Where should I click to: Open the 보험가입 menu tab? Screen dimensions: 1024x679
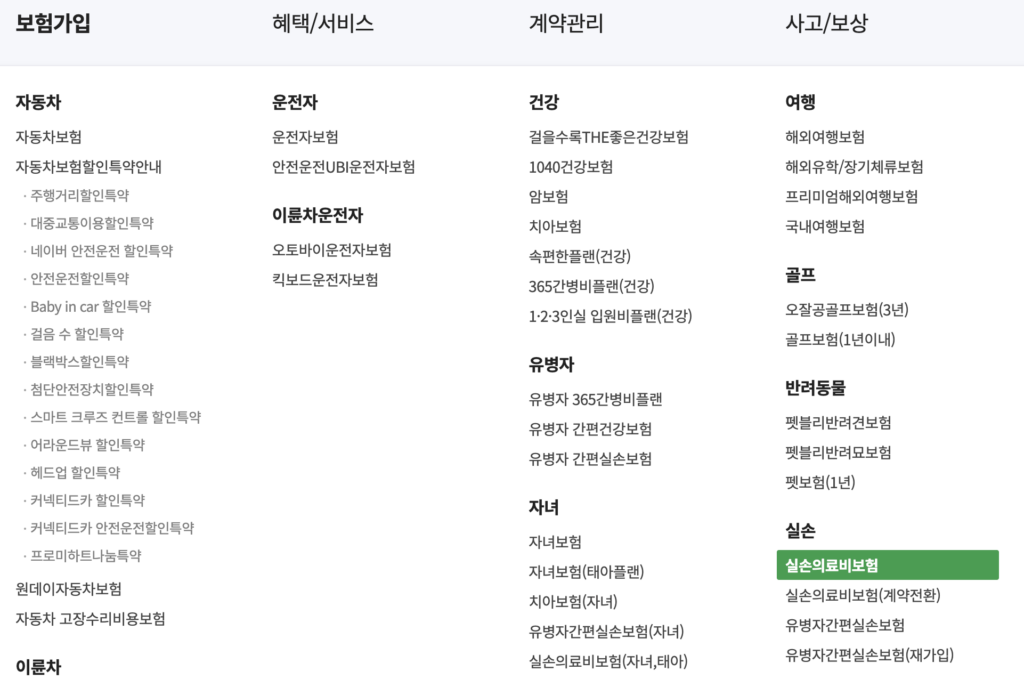47,22
